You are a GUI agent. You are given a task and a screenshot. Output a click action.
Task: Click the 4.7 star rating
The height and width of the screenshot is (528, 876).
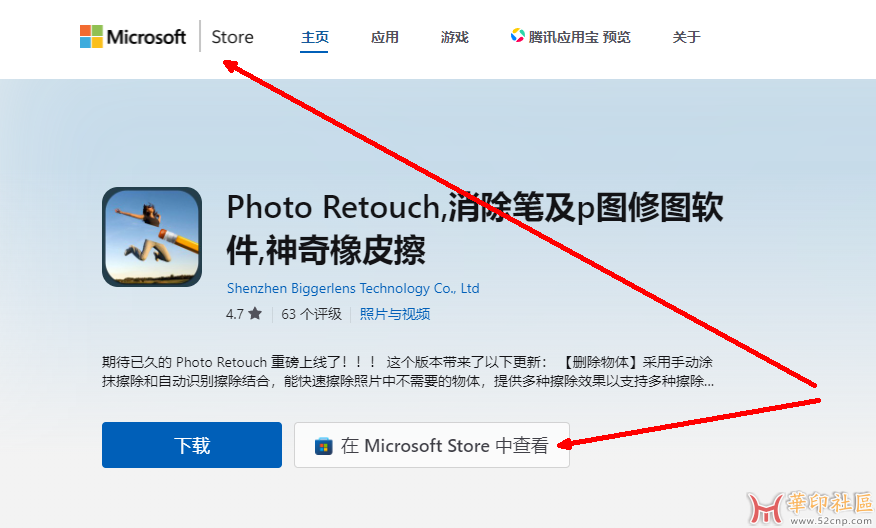pyautogui.click(x=244, y=314)
